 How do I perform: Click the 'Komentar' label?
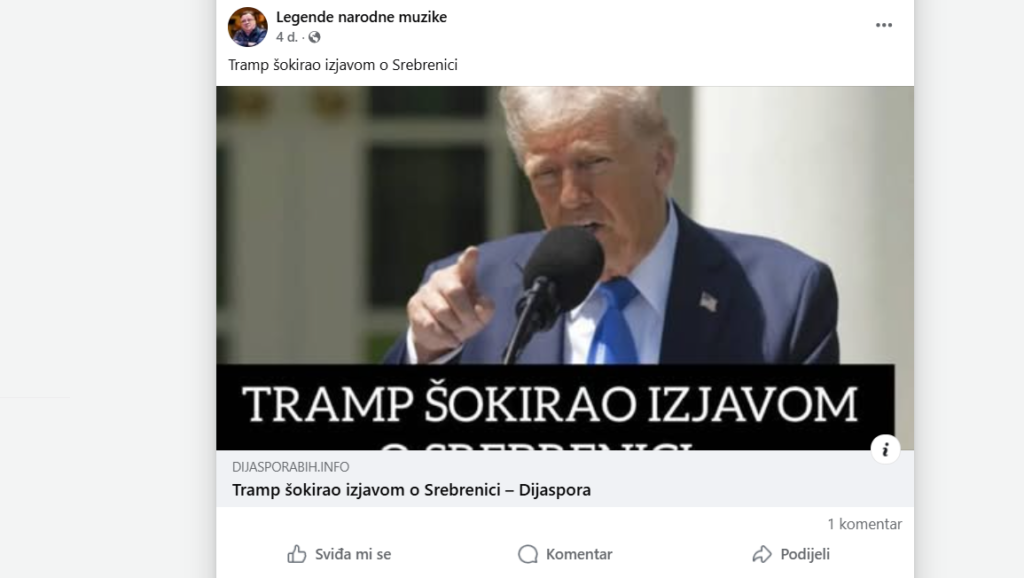click(x=579, y=554)
